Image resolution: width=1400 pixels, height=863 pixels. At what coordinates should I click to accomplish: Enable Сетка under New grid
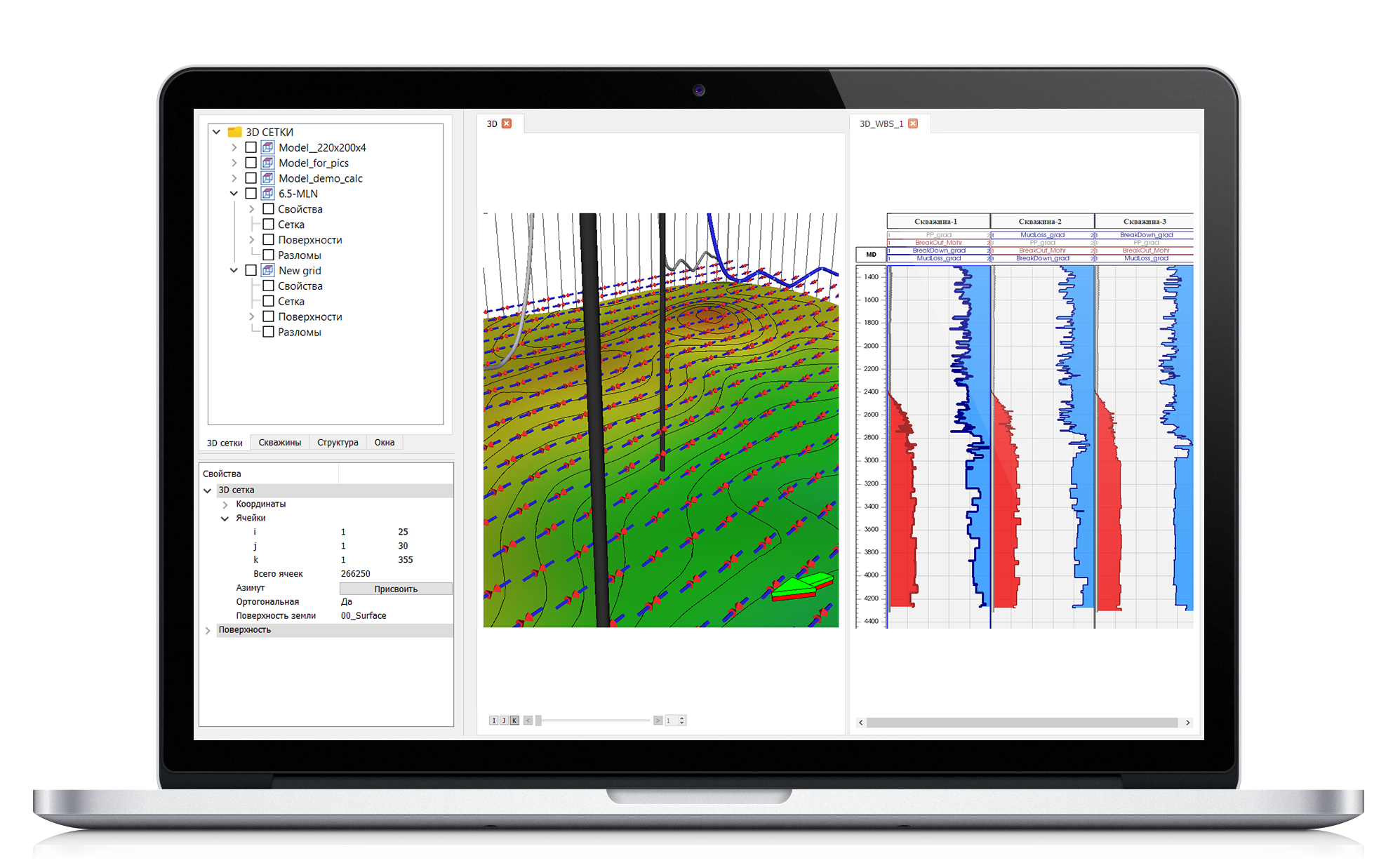pos(268,301)
